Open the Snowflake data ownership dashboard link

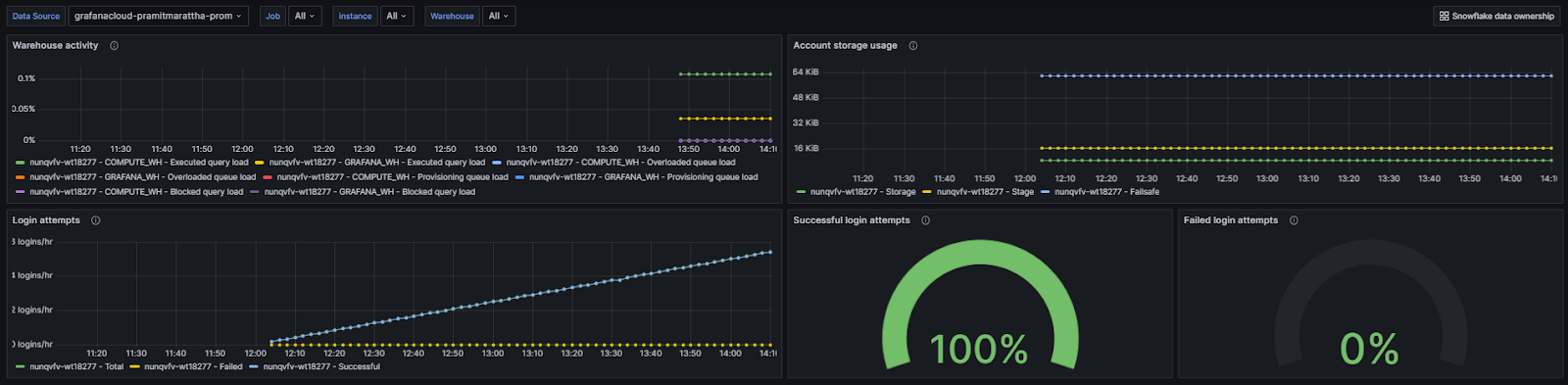pos(1495,16)
